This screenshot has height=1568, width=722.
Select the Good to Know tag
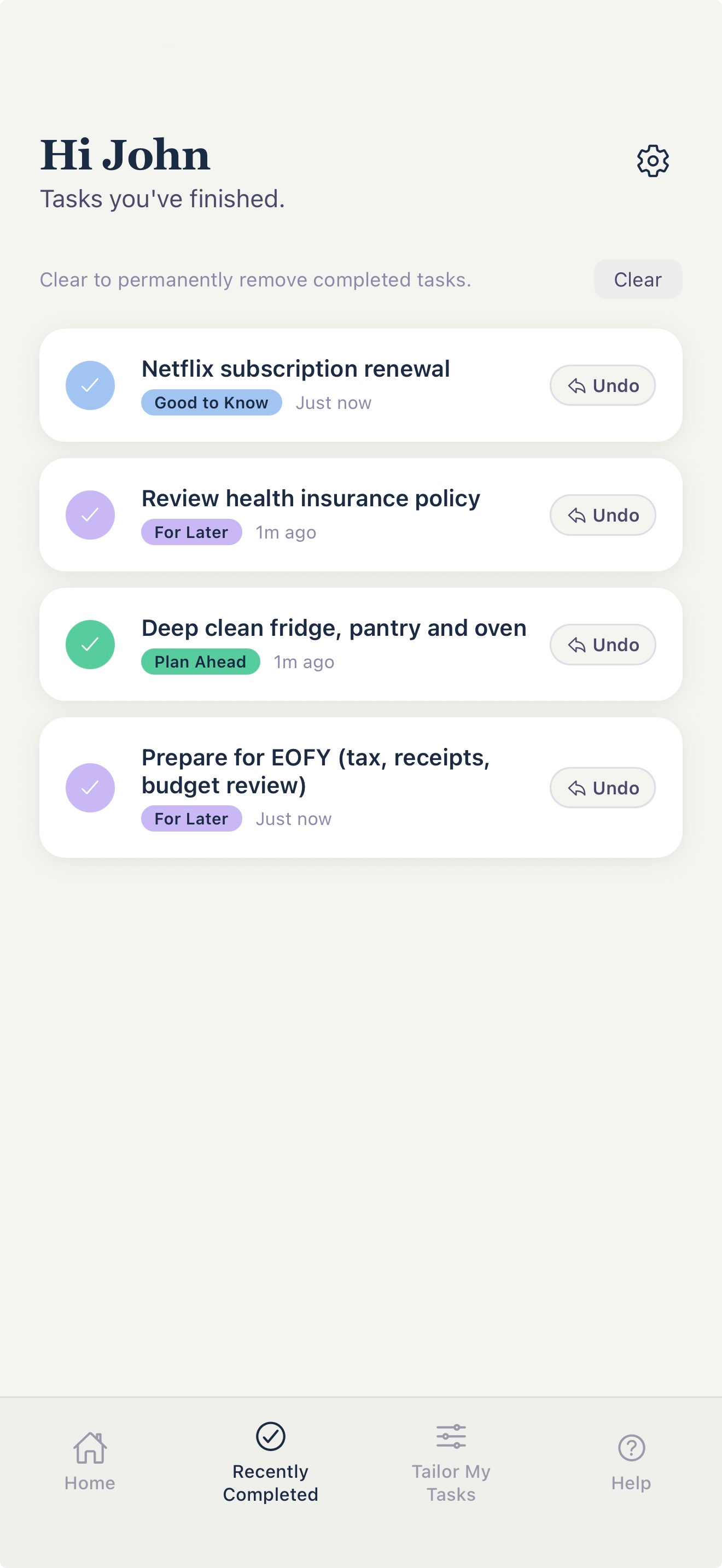tap(211, 402)
